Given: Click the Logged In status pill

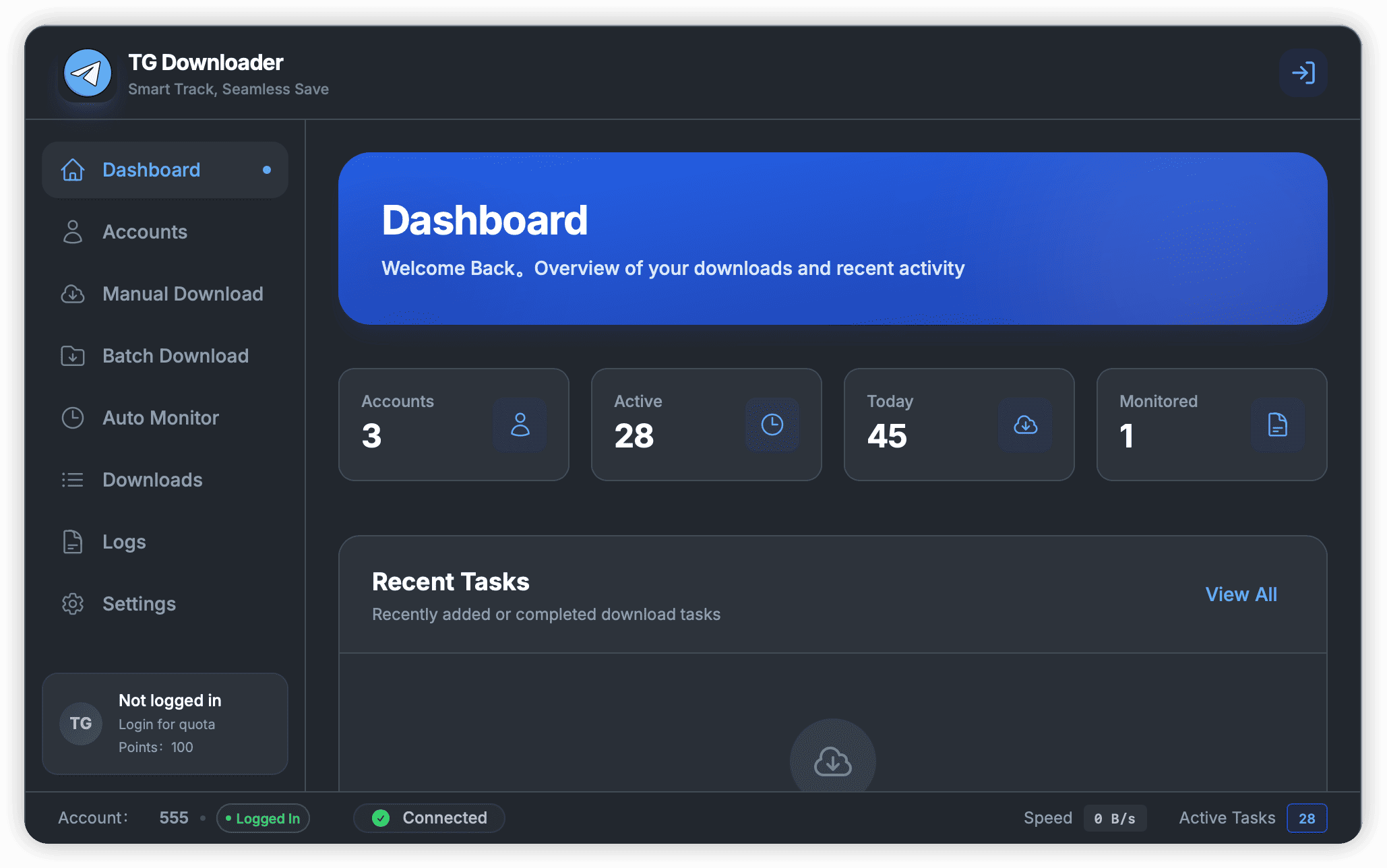Looking at the screenshot, I should (263, 818).
